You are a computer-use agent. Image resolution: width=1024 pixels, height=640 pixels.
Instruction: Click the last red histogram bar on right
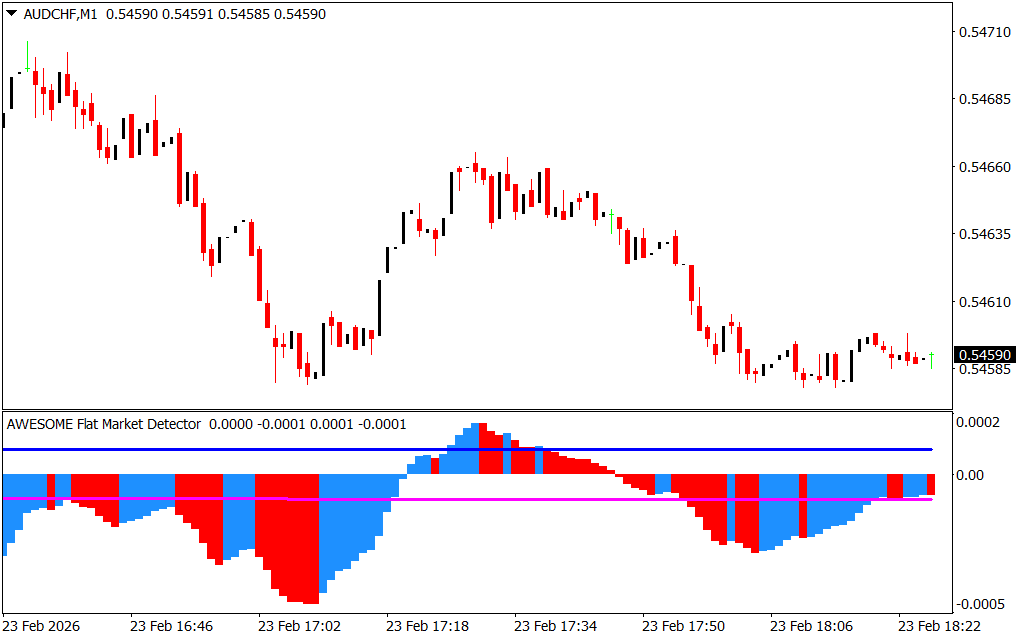(931, 485)
